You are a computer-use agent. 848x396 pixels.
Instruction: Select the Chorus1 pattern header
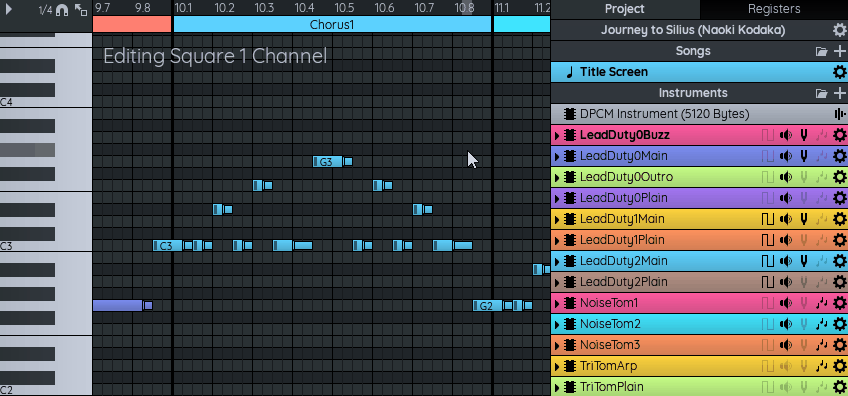tap(332, 24)
